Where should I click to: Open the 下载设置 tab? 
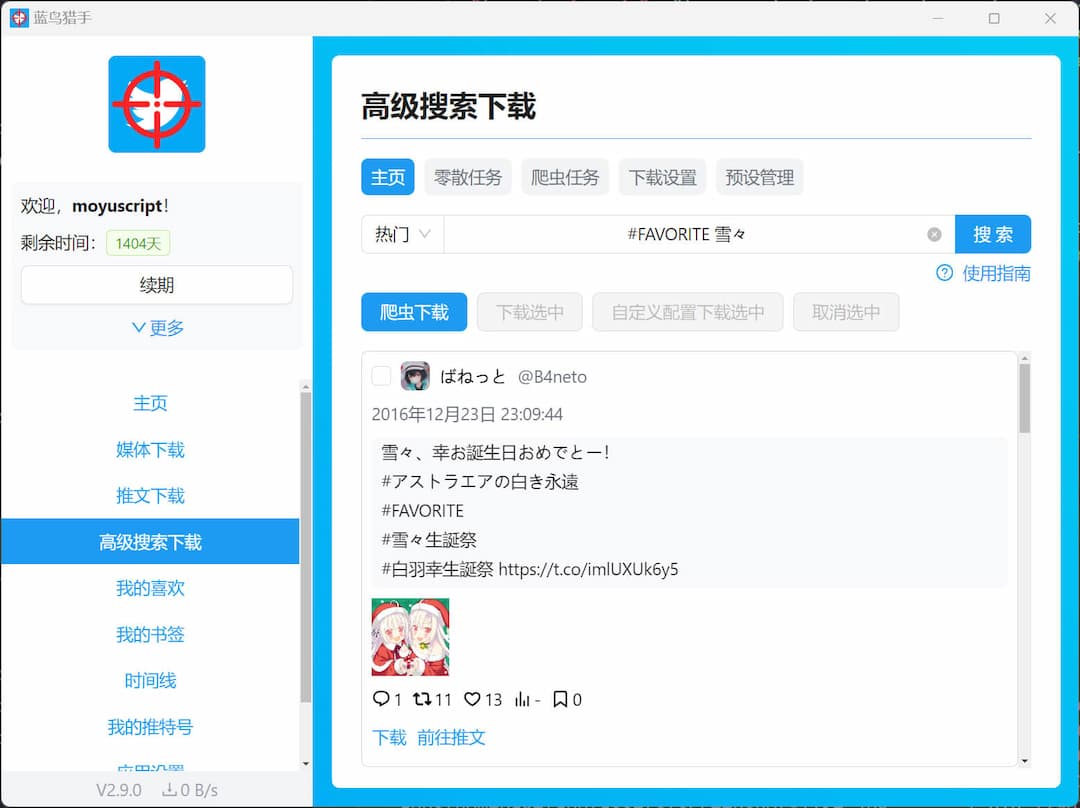pyautogui.click(x=662, y=176)
